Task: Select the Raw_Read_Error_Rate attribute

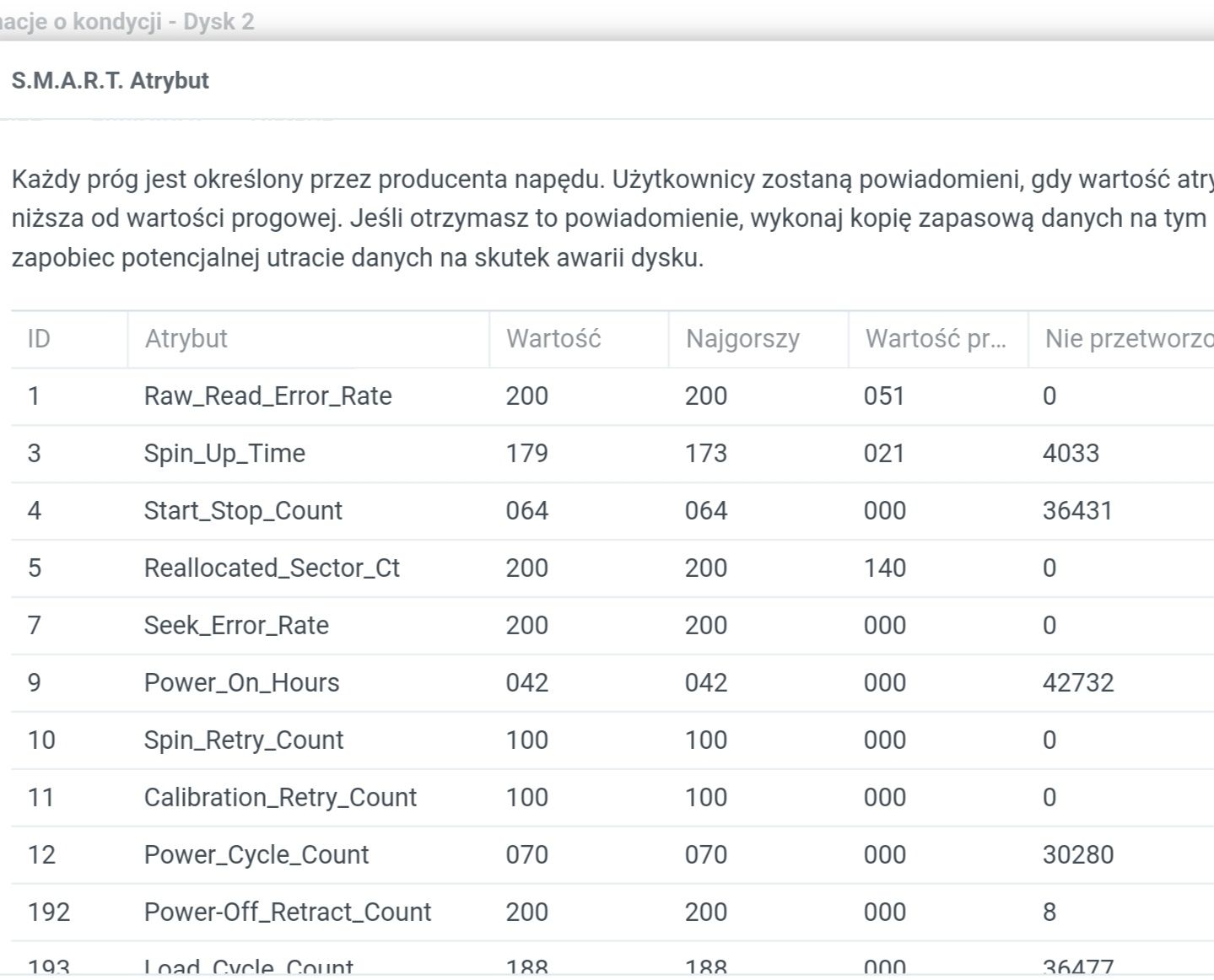Action: (267, 396)
